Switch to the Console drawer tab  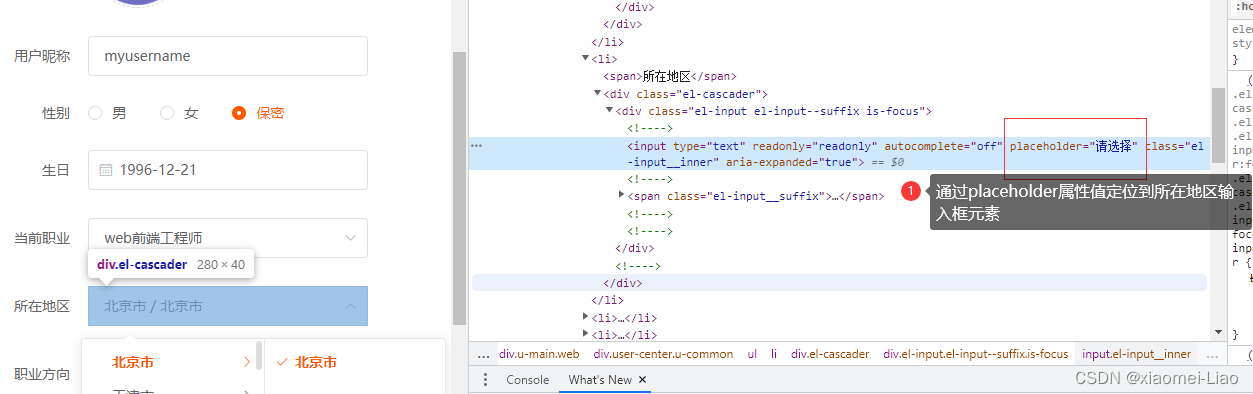(527, 380)
